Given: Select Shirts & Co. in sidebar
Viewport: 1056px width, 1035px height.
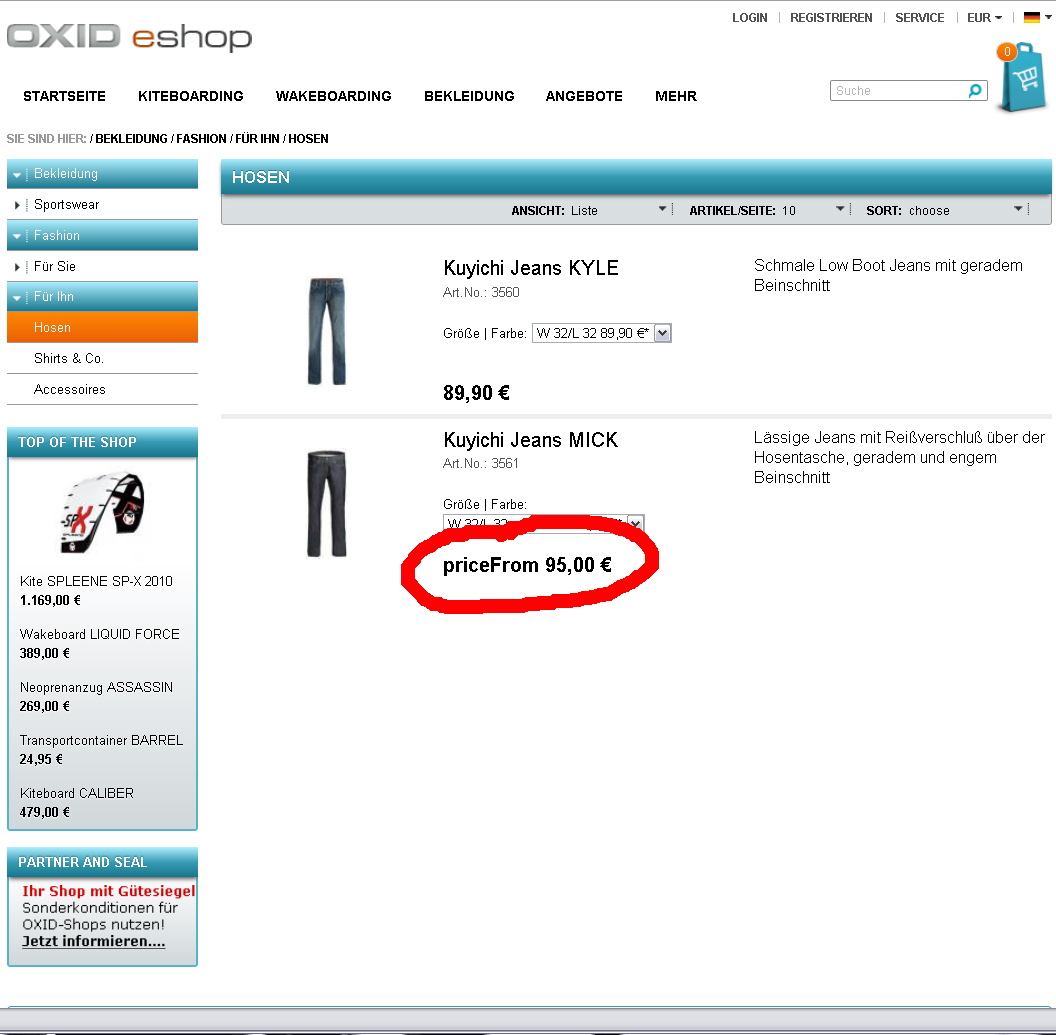Looking at the screenshot, I should coord(69,359).
